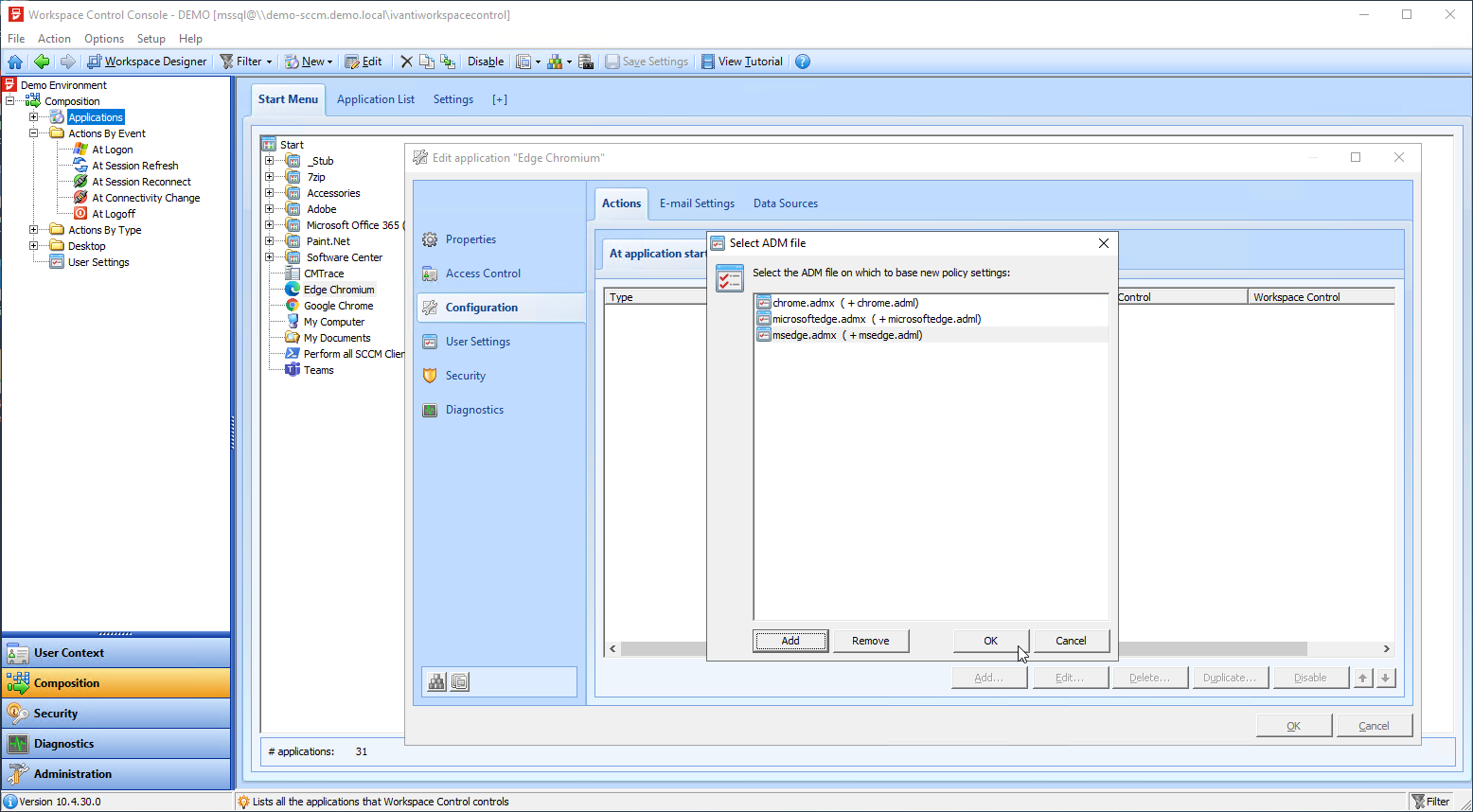Click the green Back arrow icon
This screenshot has height=812, width=1473.
41,62
